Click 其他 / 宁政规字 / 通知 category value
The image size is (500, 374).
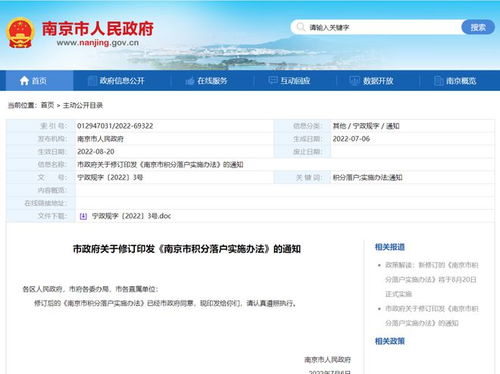click(x=366, y=126)
